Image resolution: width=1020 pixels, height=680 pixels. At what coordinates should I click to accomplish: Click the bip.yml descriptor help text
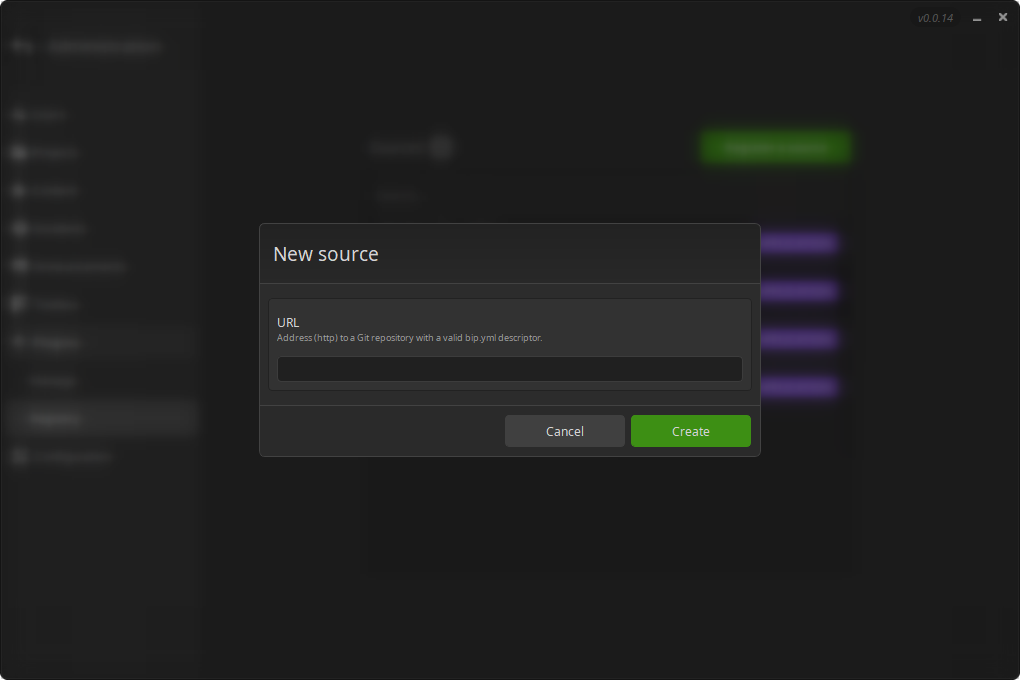click(x=409, y=338)
